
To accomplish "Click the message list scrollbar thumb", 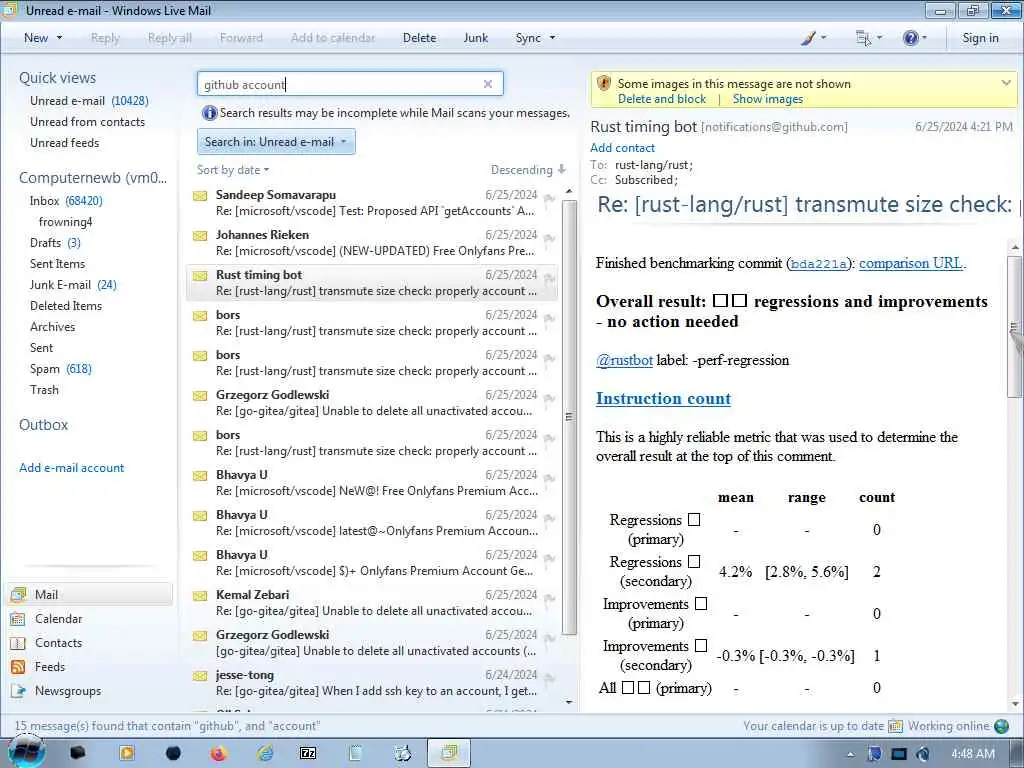I will tap(569, 417).
